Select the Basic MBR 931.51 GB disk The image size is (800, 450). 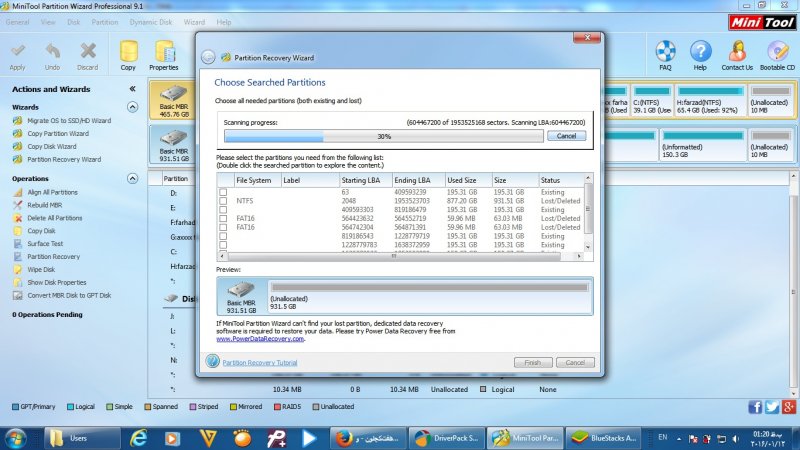[x=173, y=145]
